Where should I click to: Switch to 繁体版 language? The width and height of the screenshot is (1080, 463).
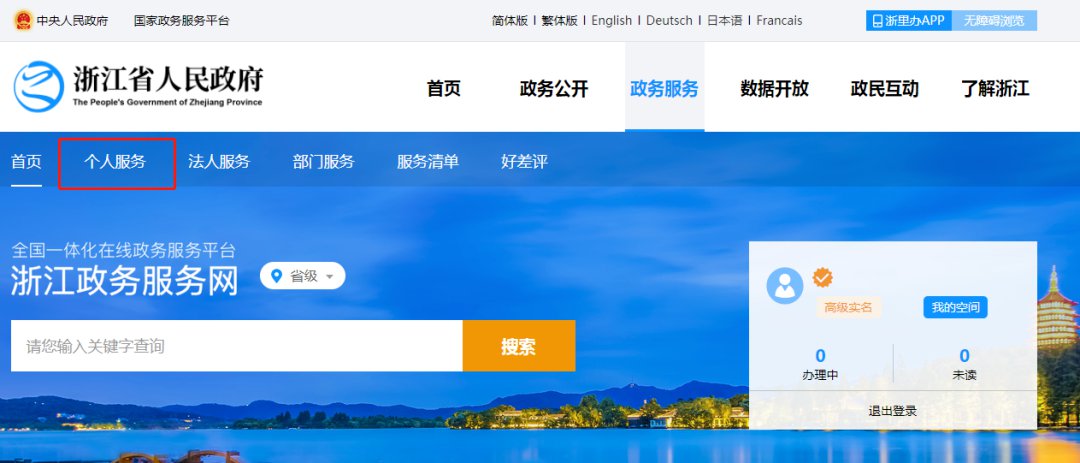tap(559, 21)
